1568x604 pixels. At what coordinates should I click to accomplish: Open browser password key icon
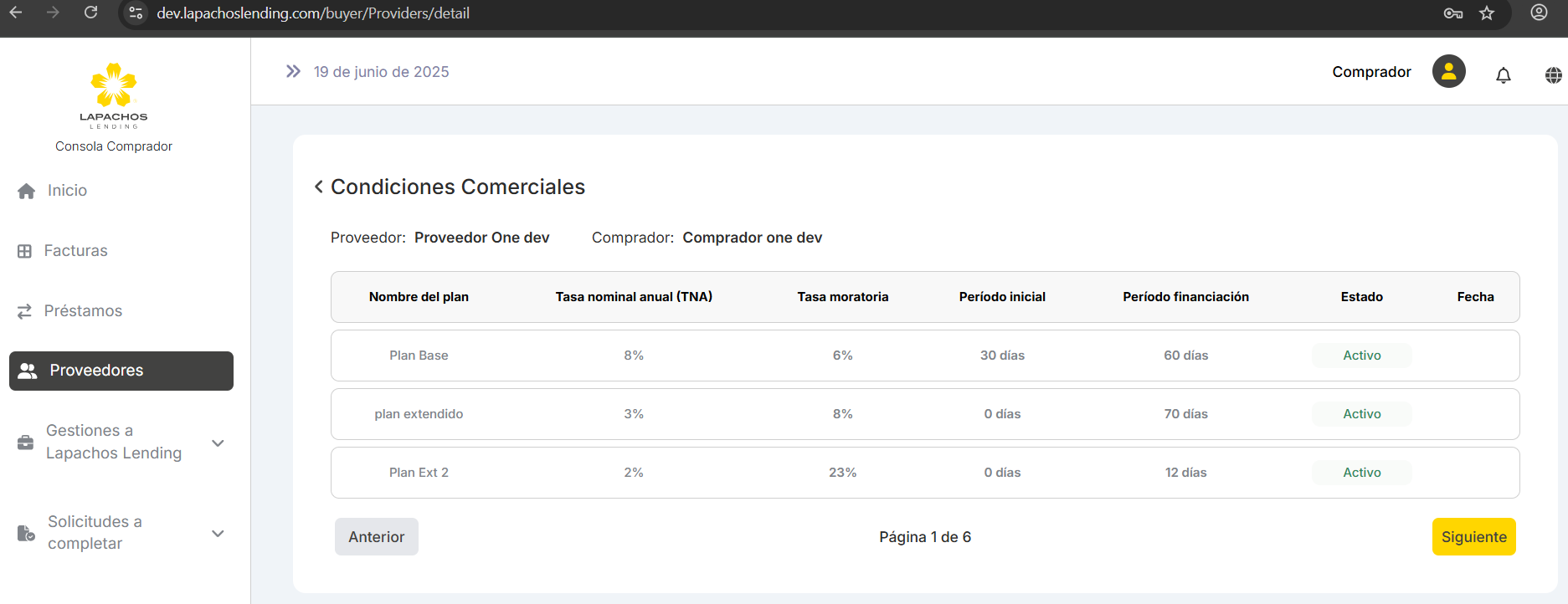1453,13
